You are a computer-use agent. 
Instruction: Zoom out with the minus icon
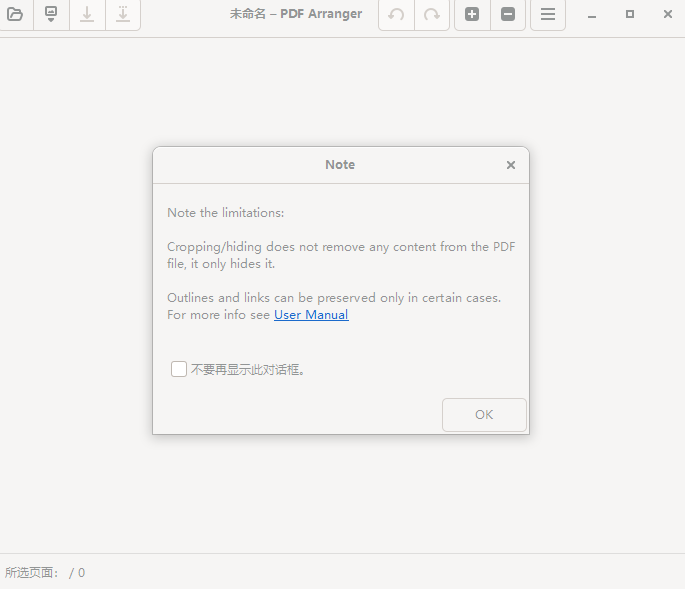point(508,15)
